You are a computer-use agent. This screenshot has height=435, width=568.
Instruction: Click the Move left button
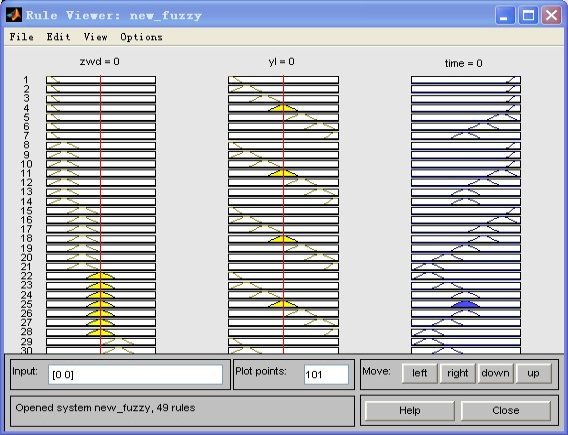(419, 373)
